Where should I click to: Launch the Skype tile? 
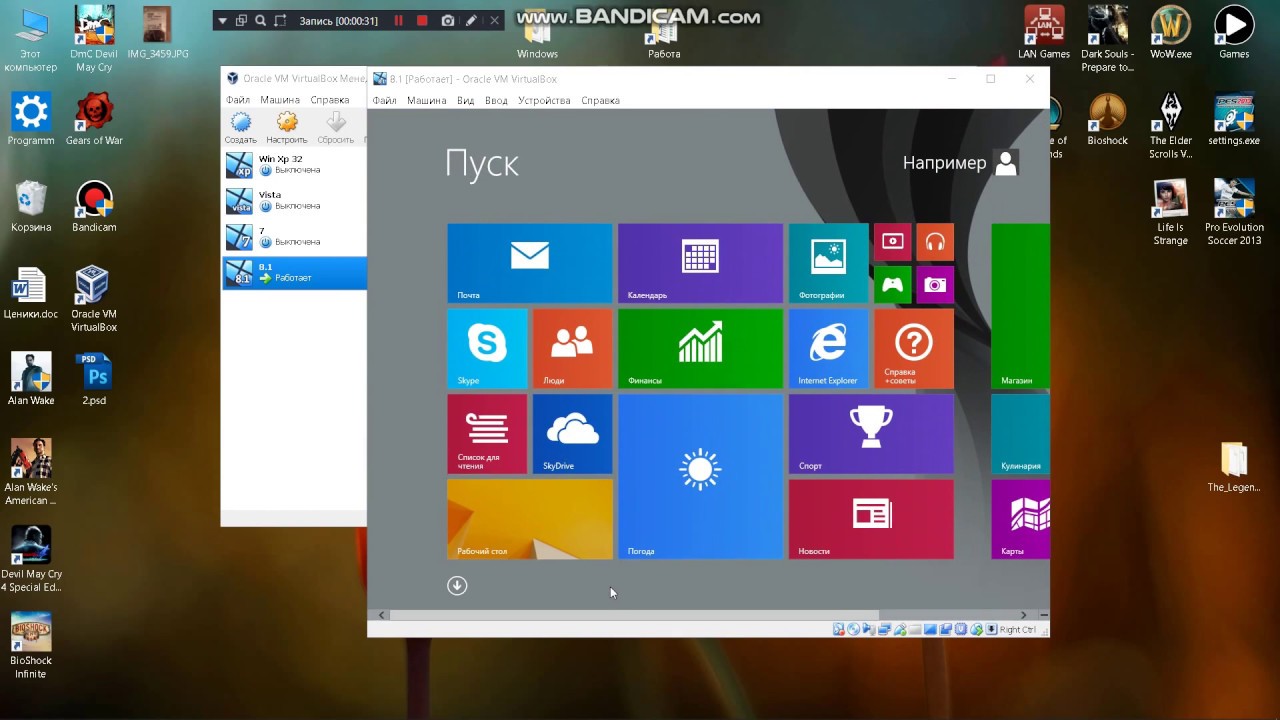coord(487,348)
